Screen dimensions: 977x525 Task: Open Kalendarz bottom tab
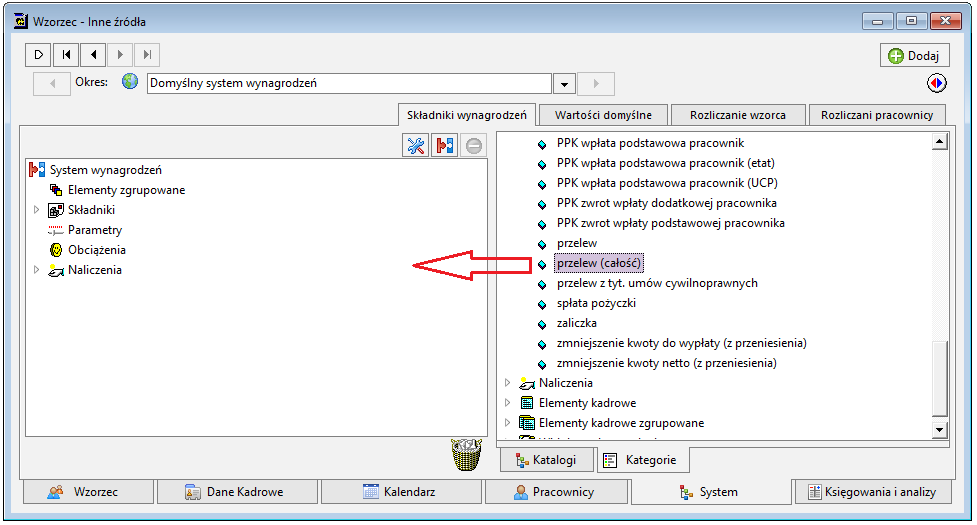pos(401,491)
